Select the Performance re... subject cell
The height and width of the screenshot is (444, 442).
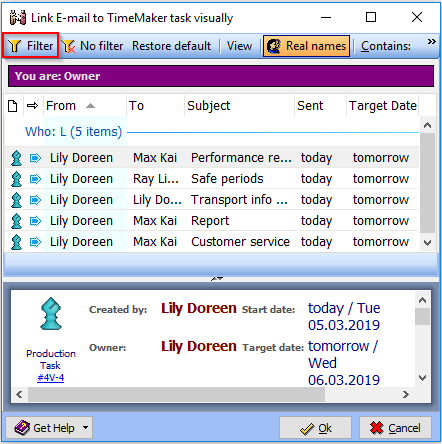(241, 158)
